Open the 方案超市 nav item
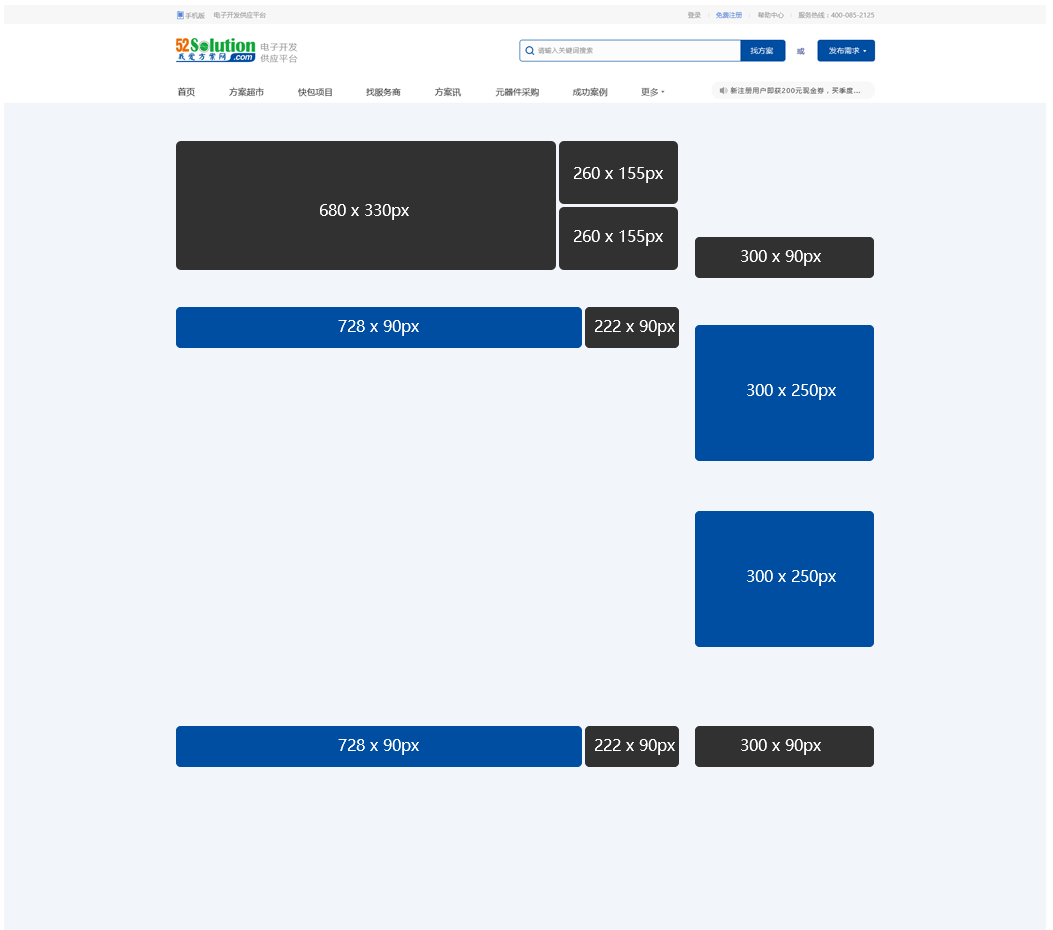The width and height of the screenshot is (1053, 930). 246,92
